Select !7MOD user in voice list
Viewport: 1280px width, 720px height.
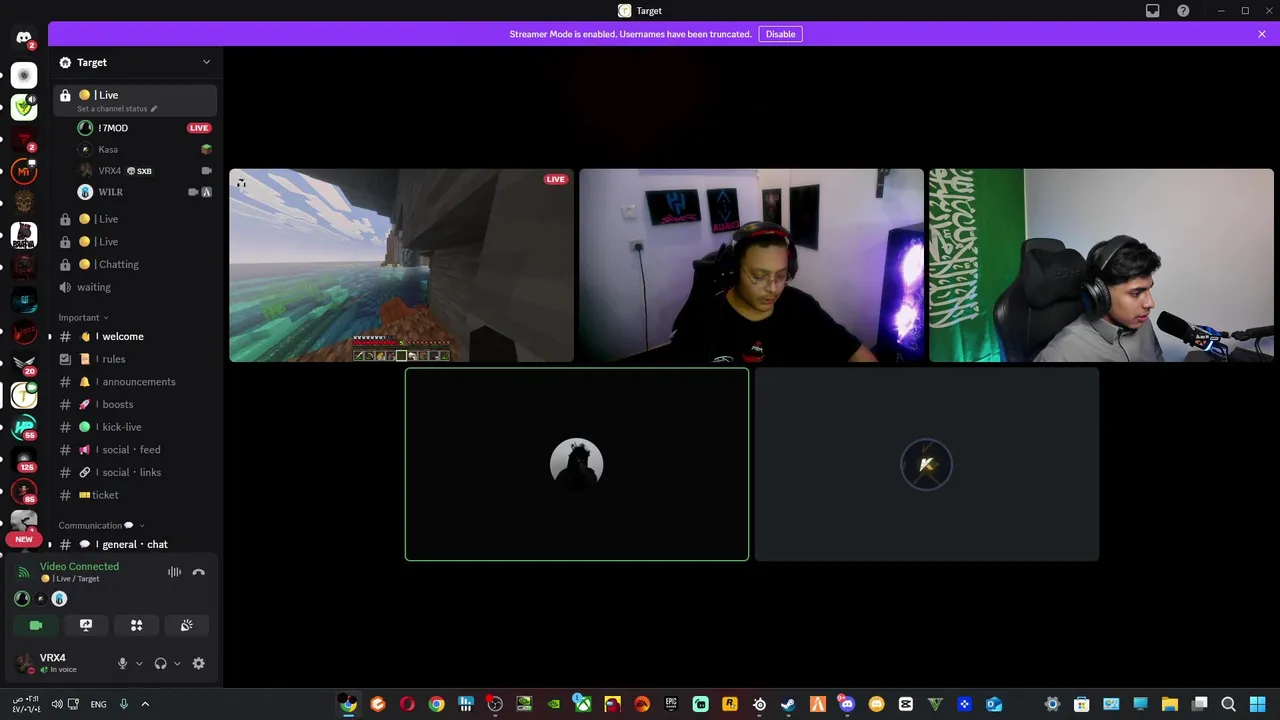[x=145, y=128]
